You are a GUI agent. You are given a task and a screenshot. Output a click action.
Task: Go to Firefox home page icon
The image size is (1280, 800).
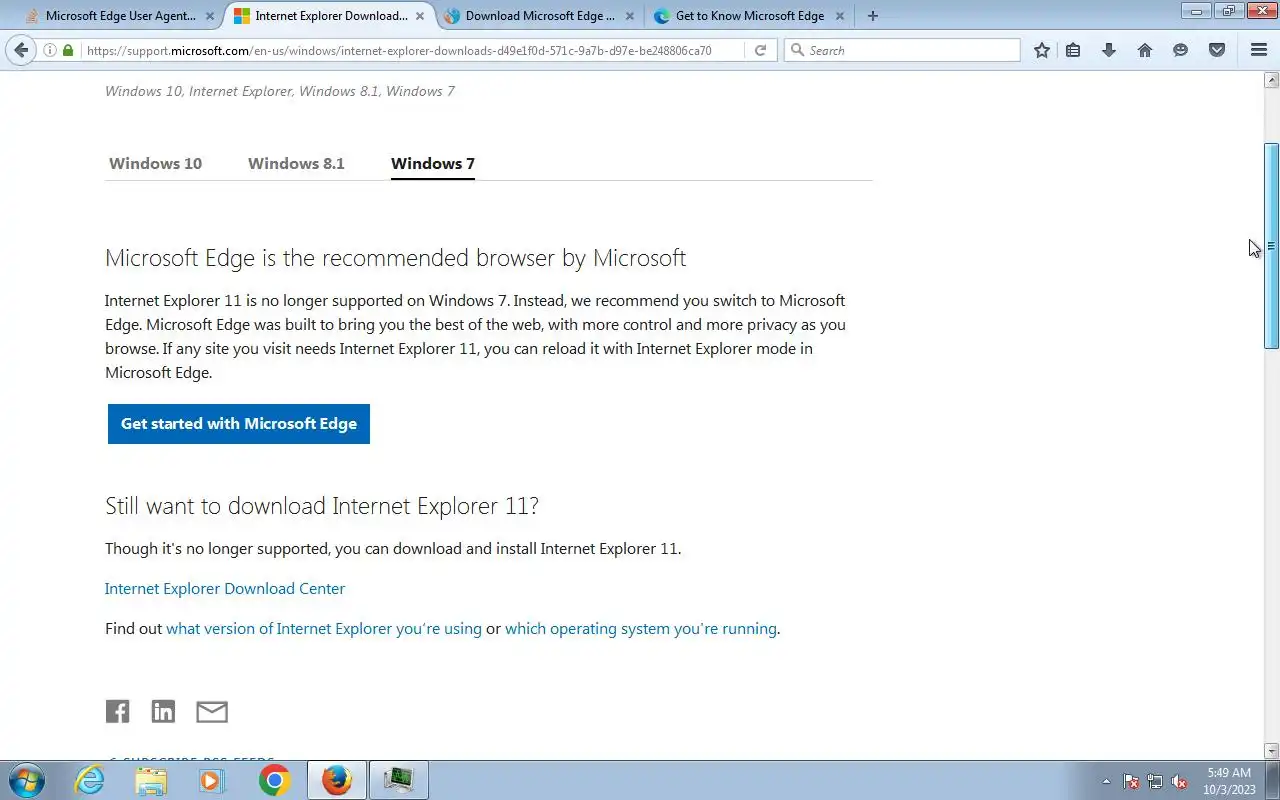click(x=1145, y=50)
